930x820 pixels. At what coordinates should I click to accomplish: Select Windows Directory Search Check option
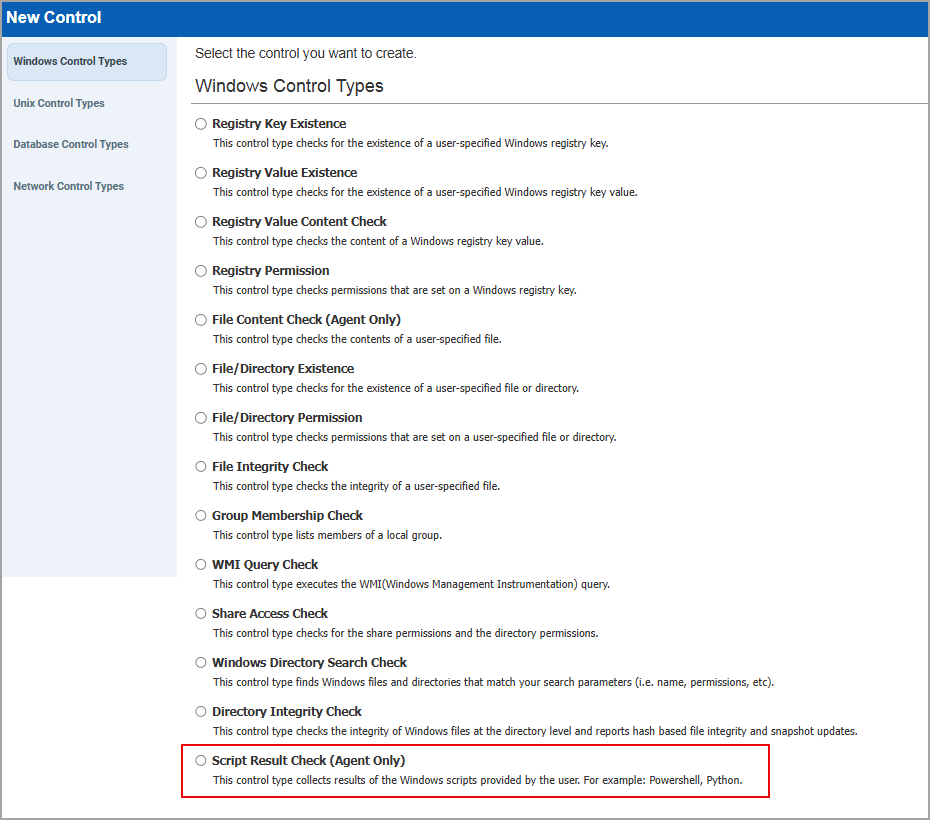pos(201,663)
